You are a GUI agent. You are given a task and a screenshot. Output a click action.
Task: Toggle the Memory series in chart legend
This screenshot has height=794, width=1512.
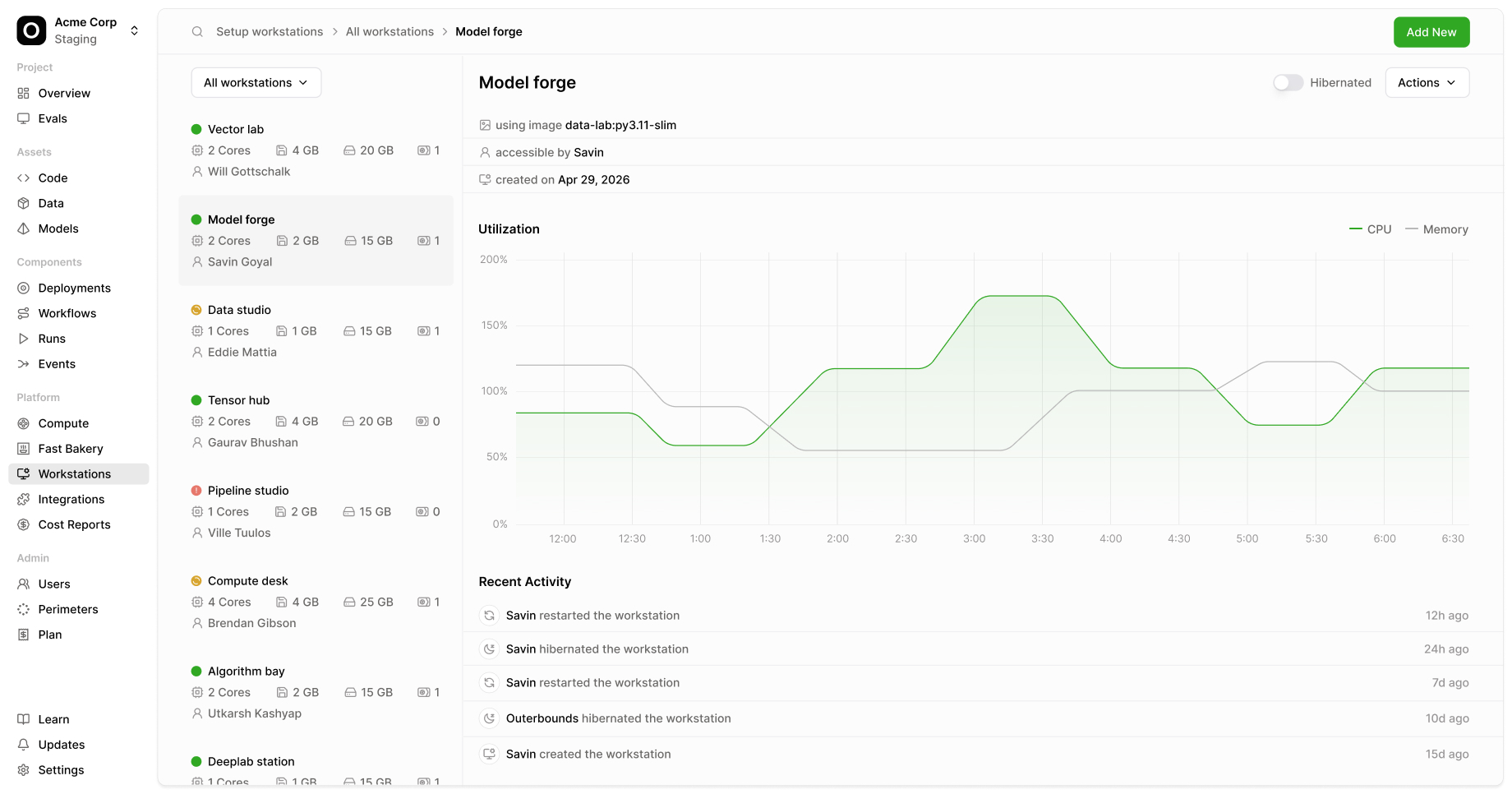1436,229
